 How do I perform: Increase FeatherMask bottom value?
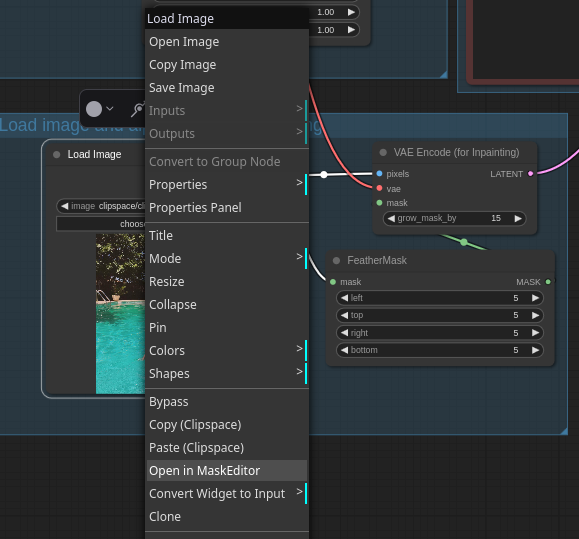point(535,350)
